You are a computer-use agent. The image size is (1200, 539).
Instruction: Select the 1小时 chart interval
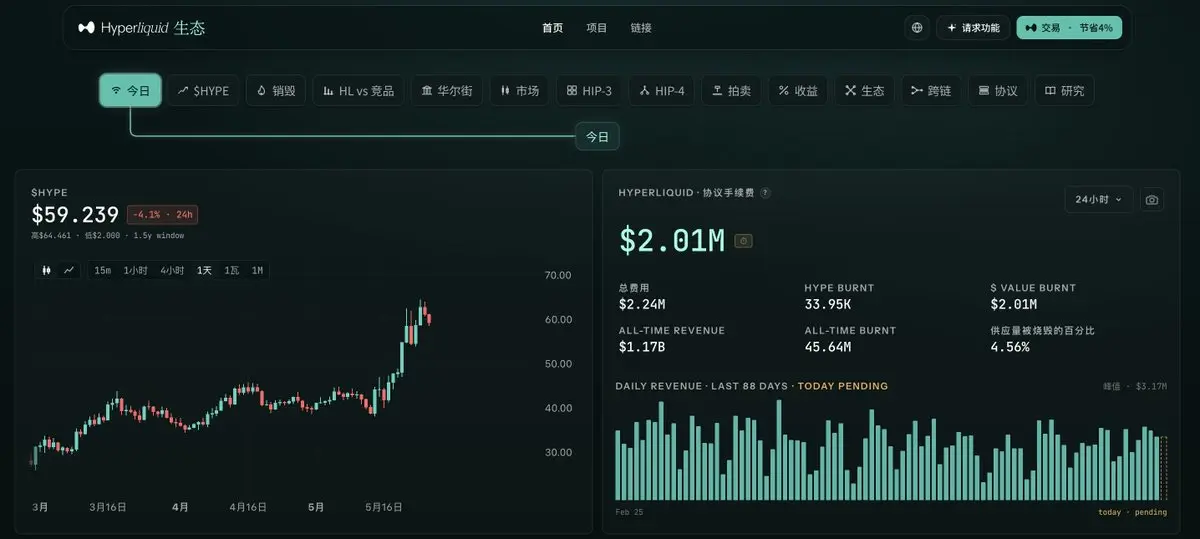click(x=136, y=270)
